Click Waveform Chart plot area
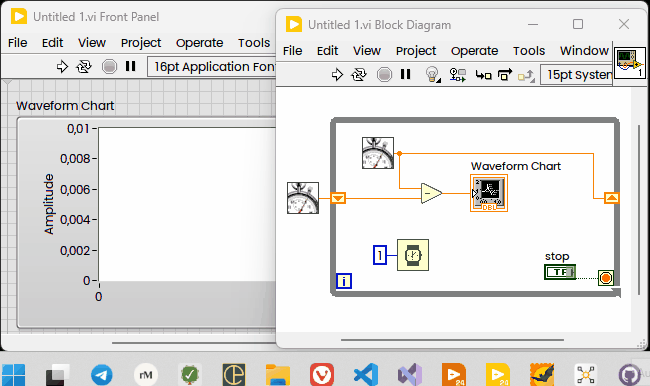Image resolution: width=650 pixels, height=386 pixels. click(187, 204)
